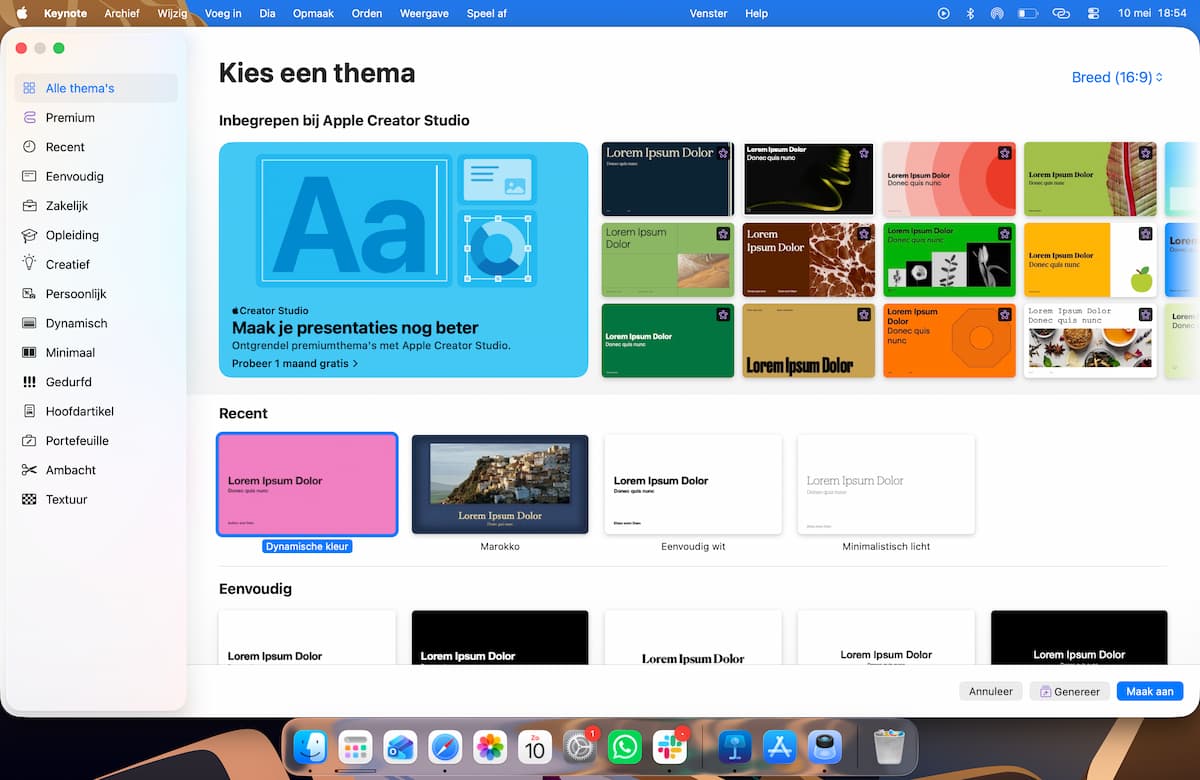
Task: Click the Recent clock icon in sidebar
Action: (x=29, y=147)
